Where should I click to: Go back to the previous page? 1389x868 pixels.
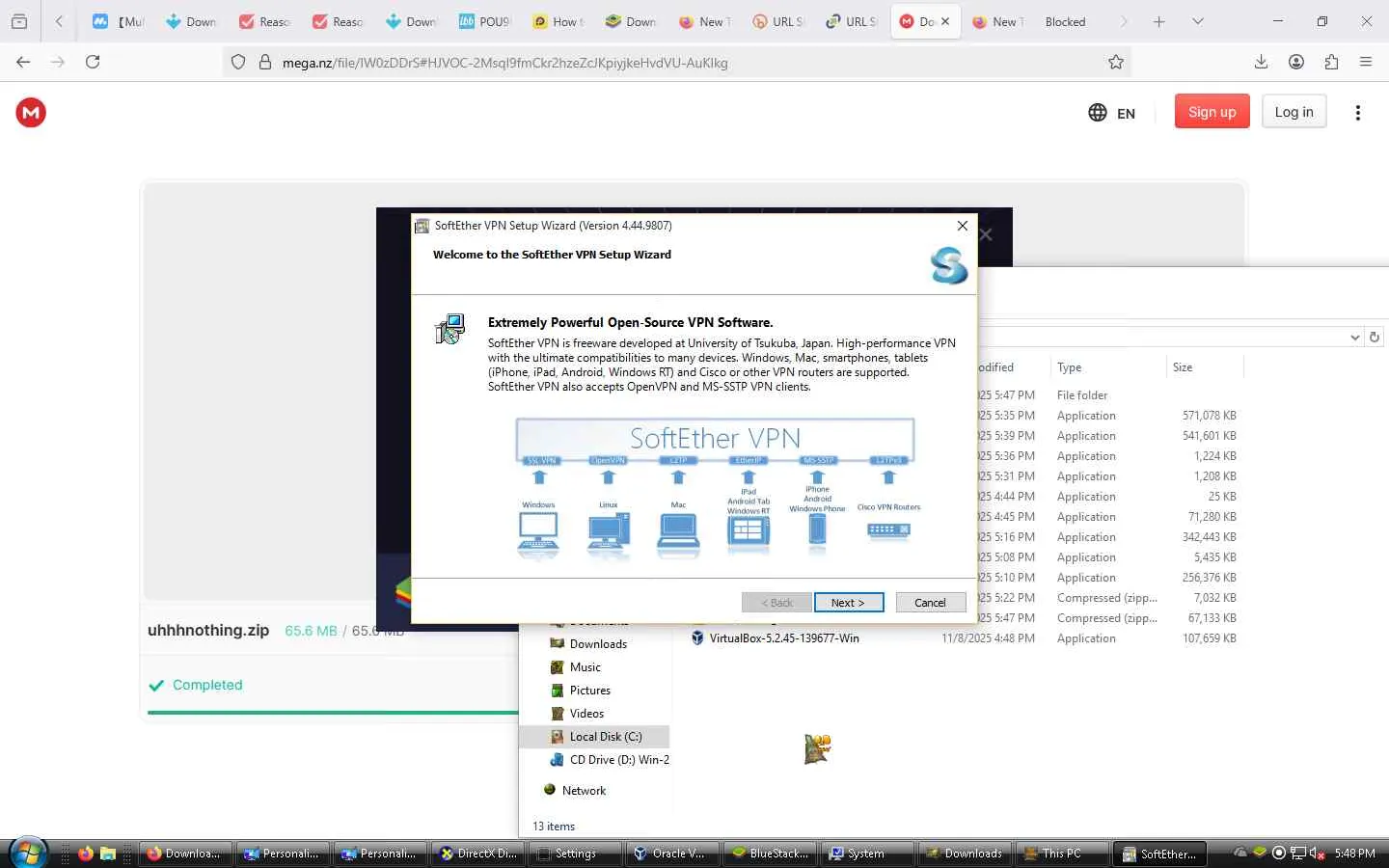click(x=23, y=62)
